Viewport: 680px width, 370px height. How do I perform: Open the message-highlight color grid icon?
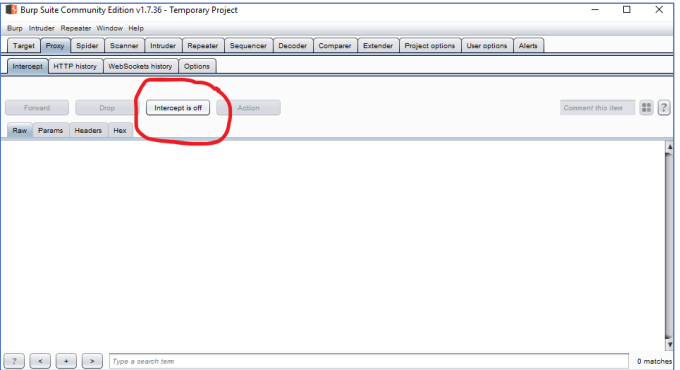[x=646, y=108]
